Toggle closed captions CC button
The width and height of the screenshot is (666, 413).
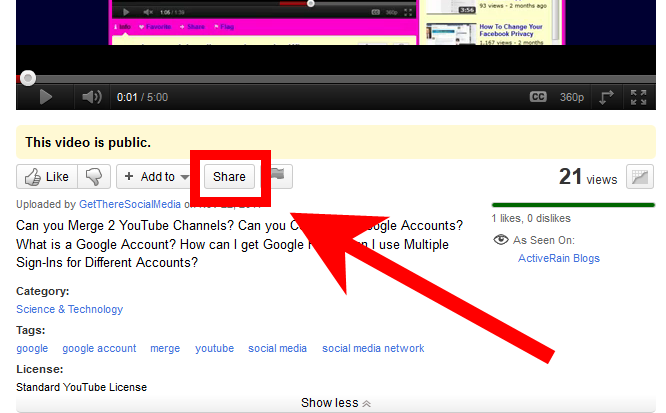(x=538, y=97)
